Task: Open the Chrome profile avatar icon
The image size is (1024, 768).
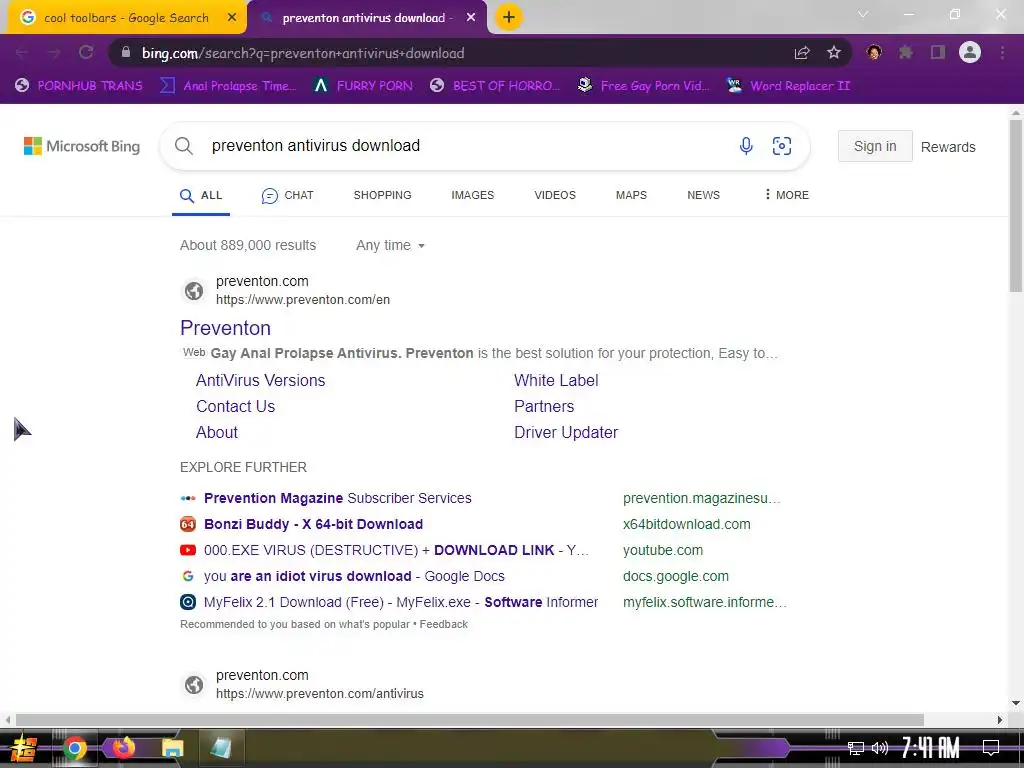Action: coord(970,52)
